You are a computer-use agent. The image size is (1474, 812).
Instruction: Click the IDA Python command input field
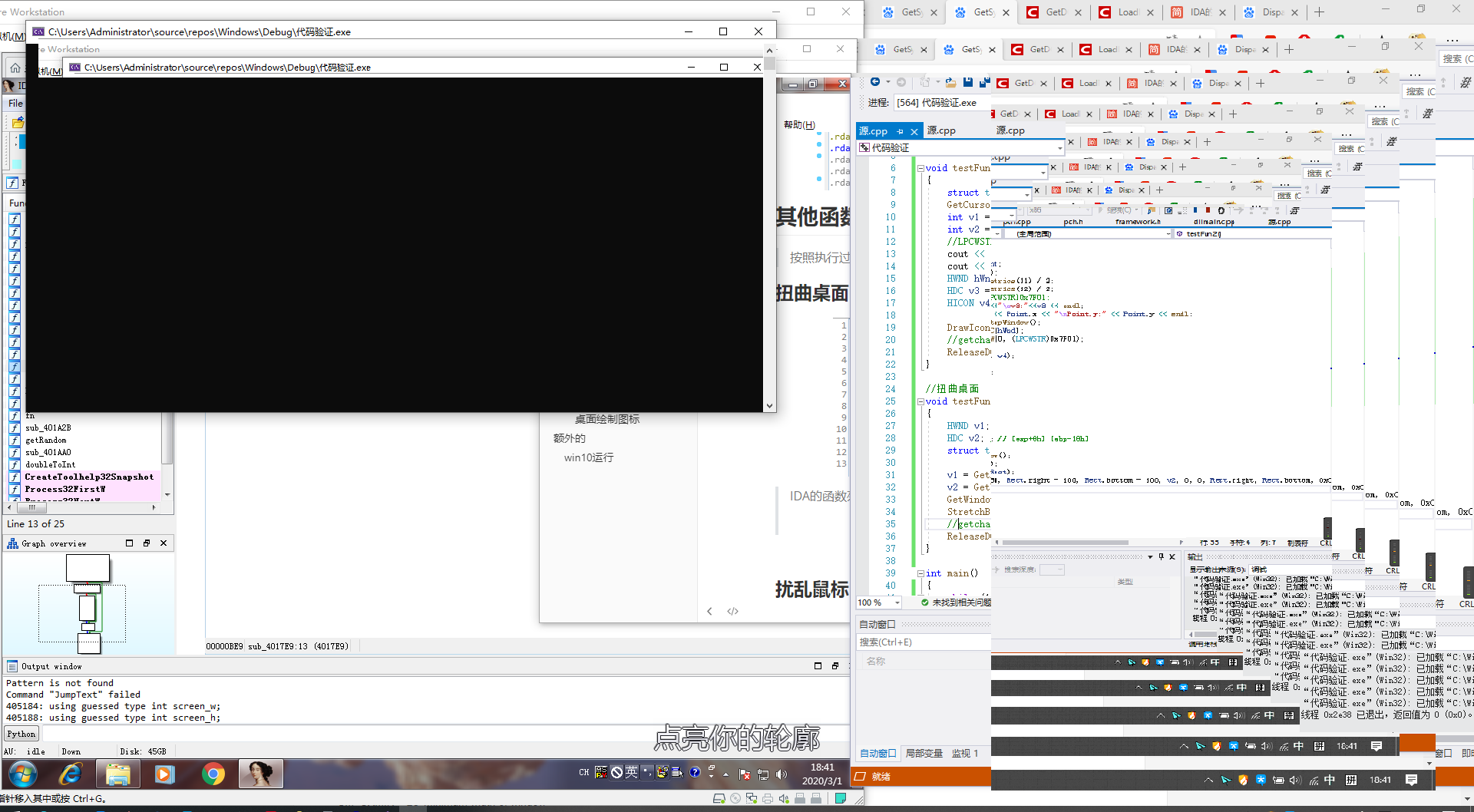[445, 734]
